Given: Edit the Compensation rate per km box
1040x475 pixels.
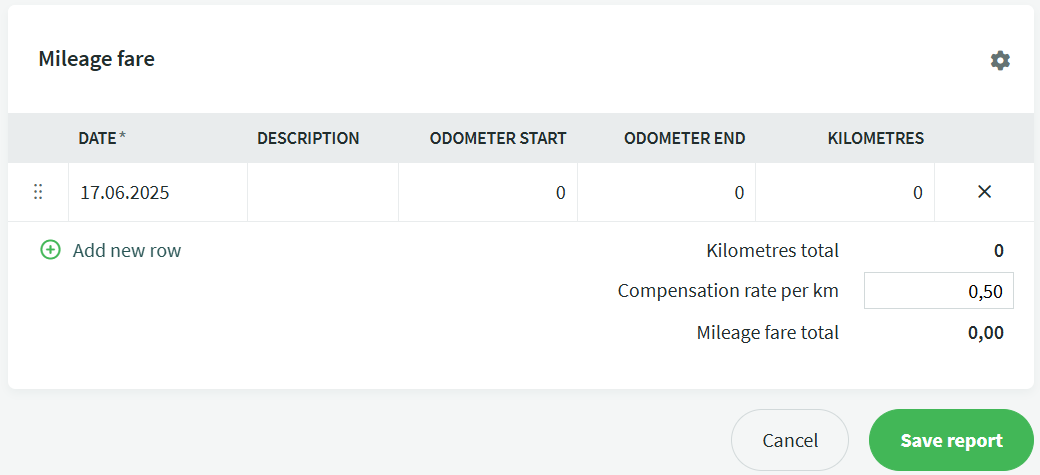Looking at the screenshot, I should click(x=939, y=291).
